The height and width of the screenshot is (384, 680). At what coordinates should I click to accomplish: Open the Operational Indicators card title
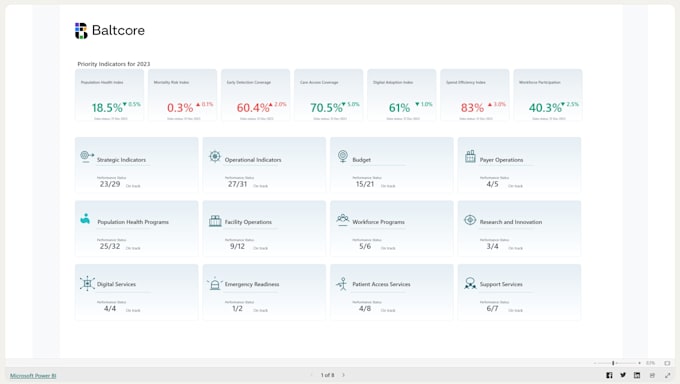pos(253,160)
